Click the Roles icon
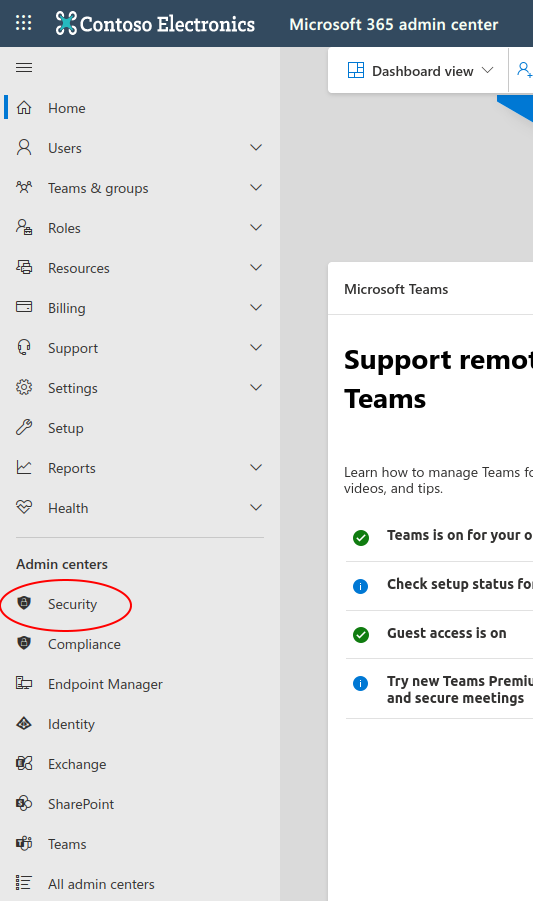 click(x=24, y=228)
